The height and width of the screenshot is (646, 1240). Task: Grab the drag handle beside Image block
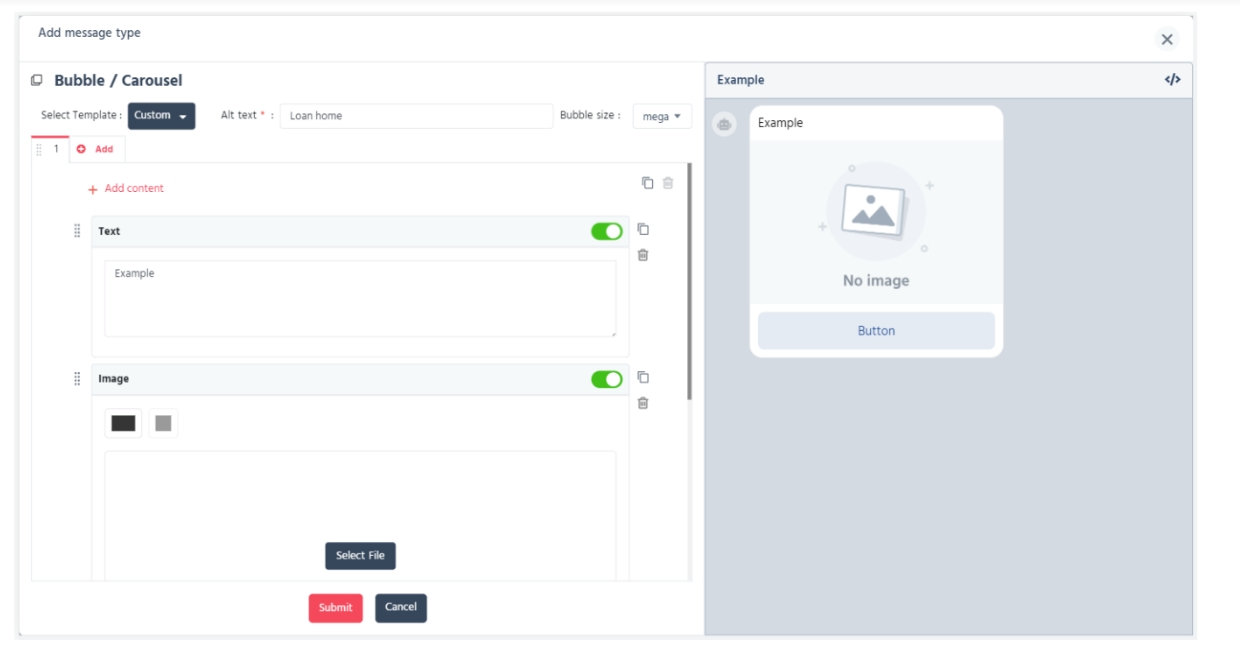[x=77, y=379]
